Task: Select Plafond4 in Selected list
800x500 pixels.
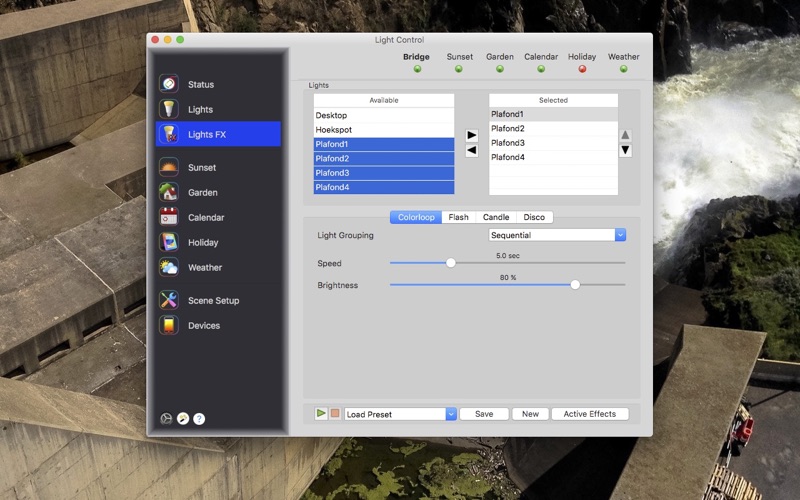Action: tap(553, 157)
